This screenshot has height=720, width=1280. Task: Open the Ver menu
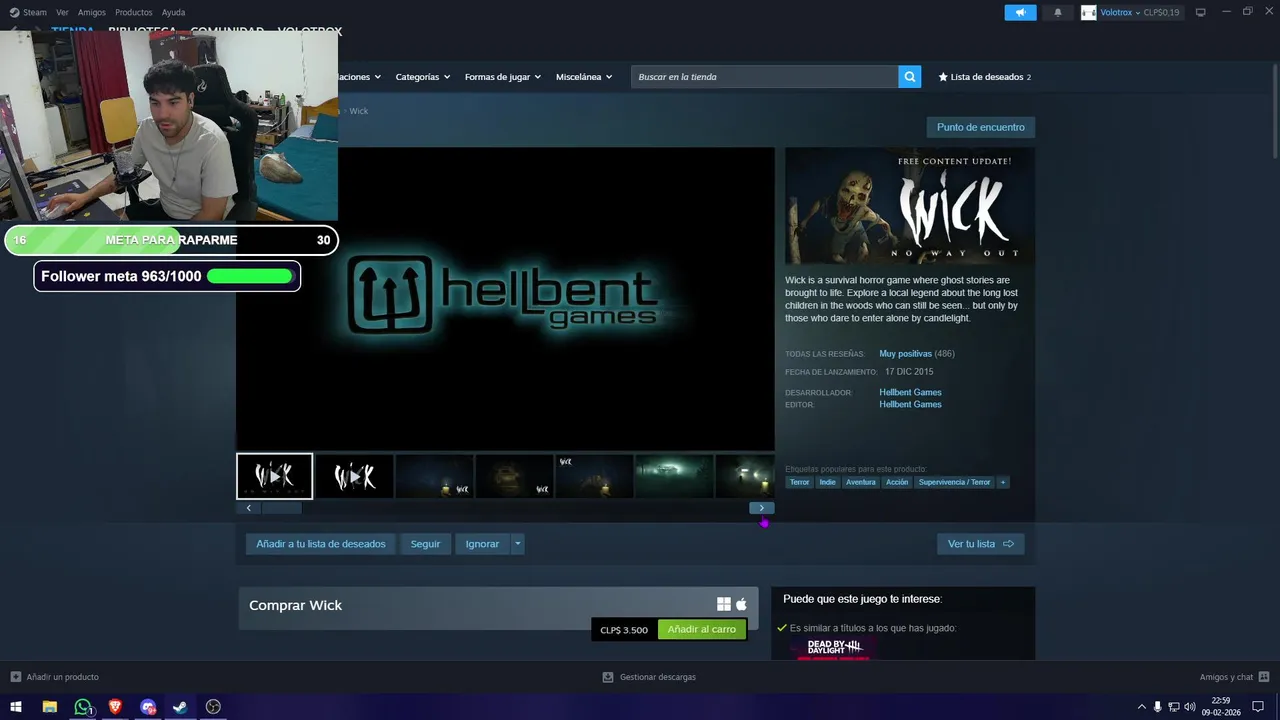tap(62, 12)
